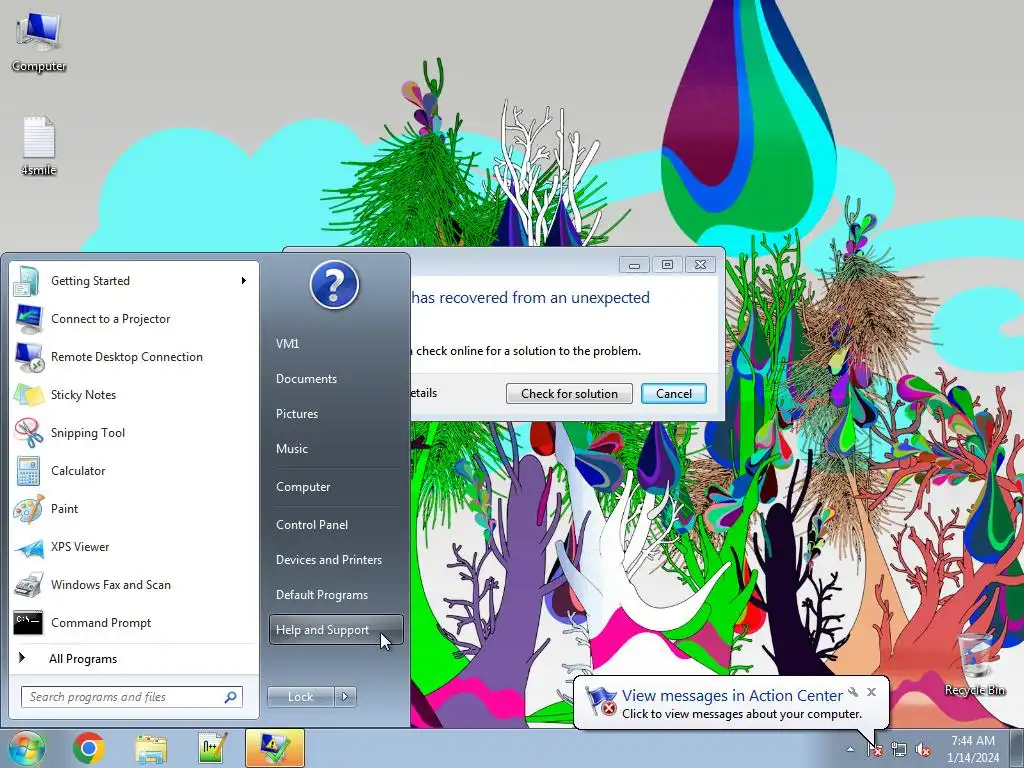This screenshot has height=768, width=1024.
Task: Open Default Programs
Action: 322,595
